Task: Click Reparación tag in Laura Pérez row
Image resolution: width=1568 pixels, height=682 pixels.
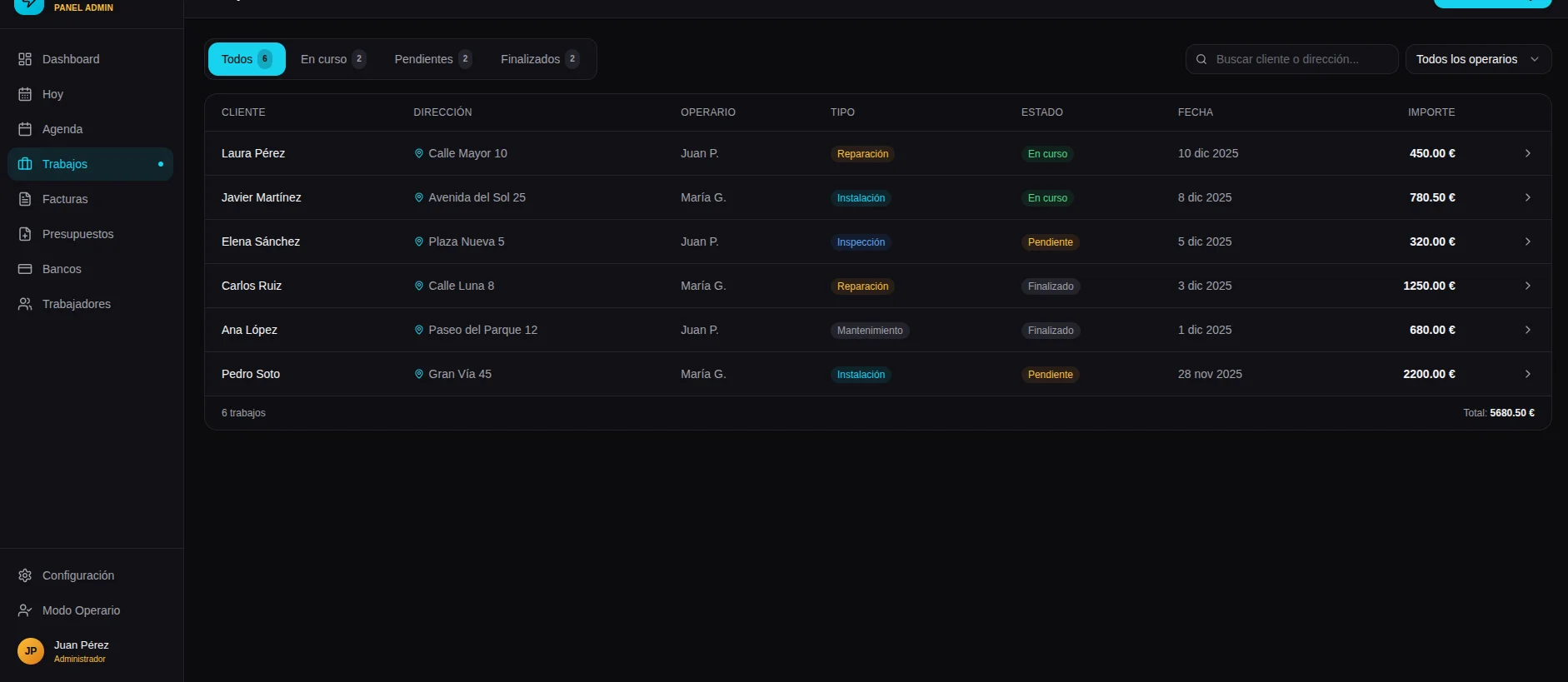Action: (x=862, y=154)
